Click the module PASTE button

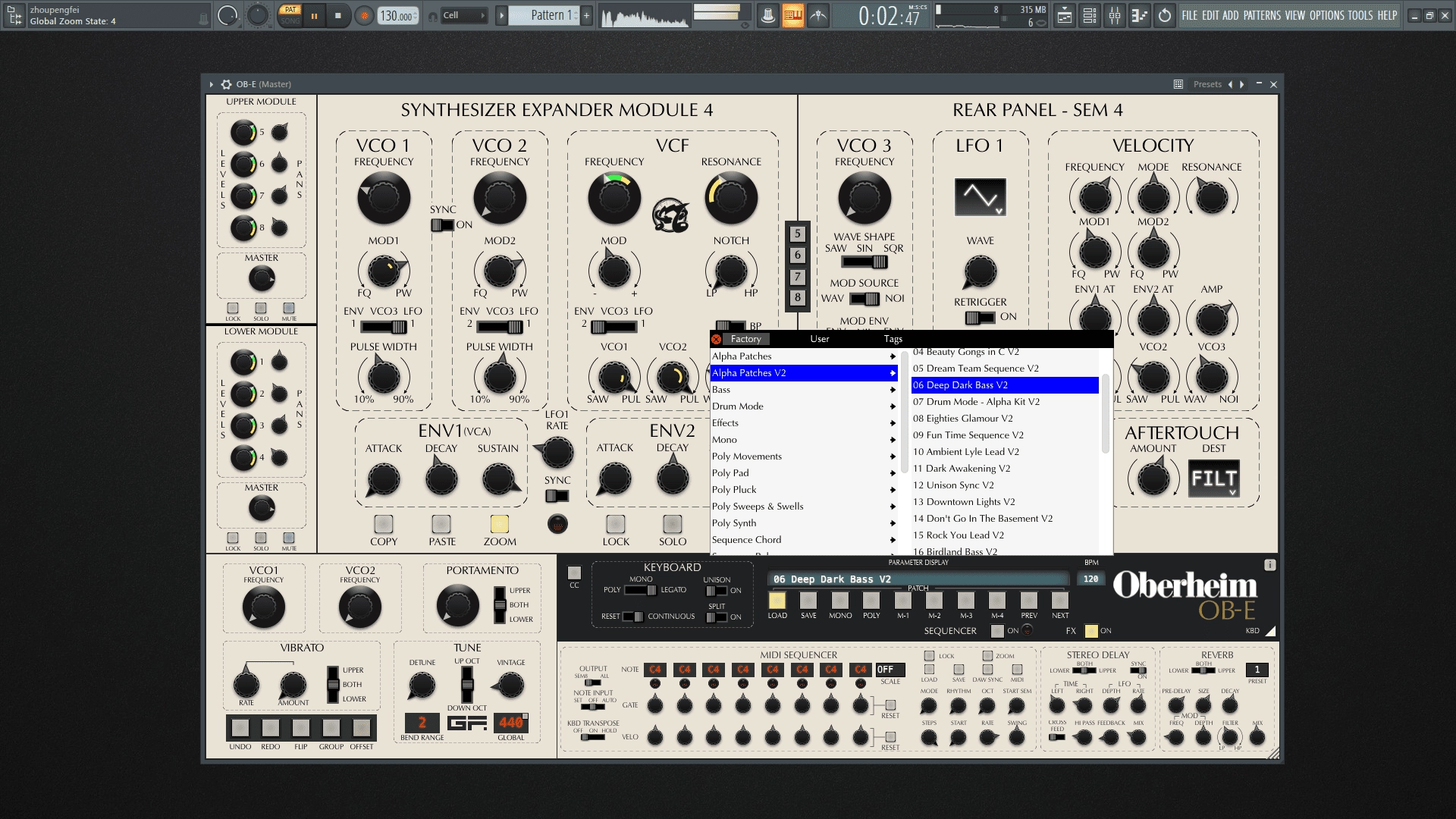pyautogui.click(x=441, y=524)
